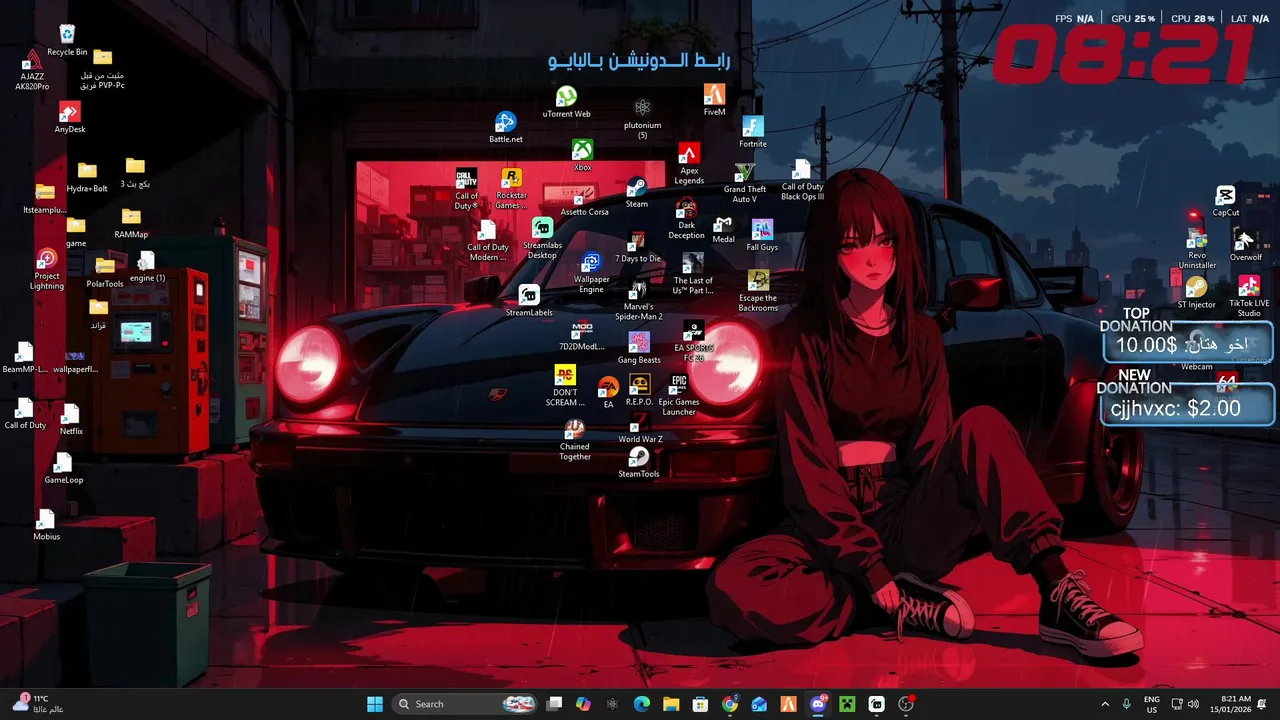Open Task View from the taskbar

554,704
